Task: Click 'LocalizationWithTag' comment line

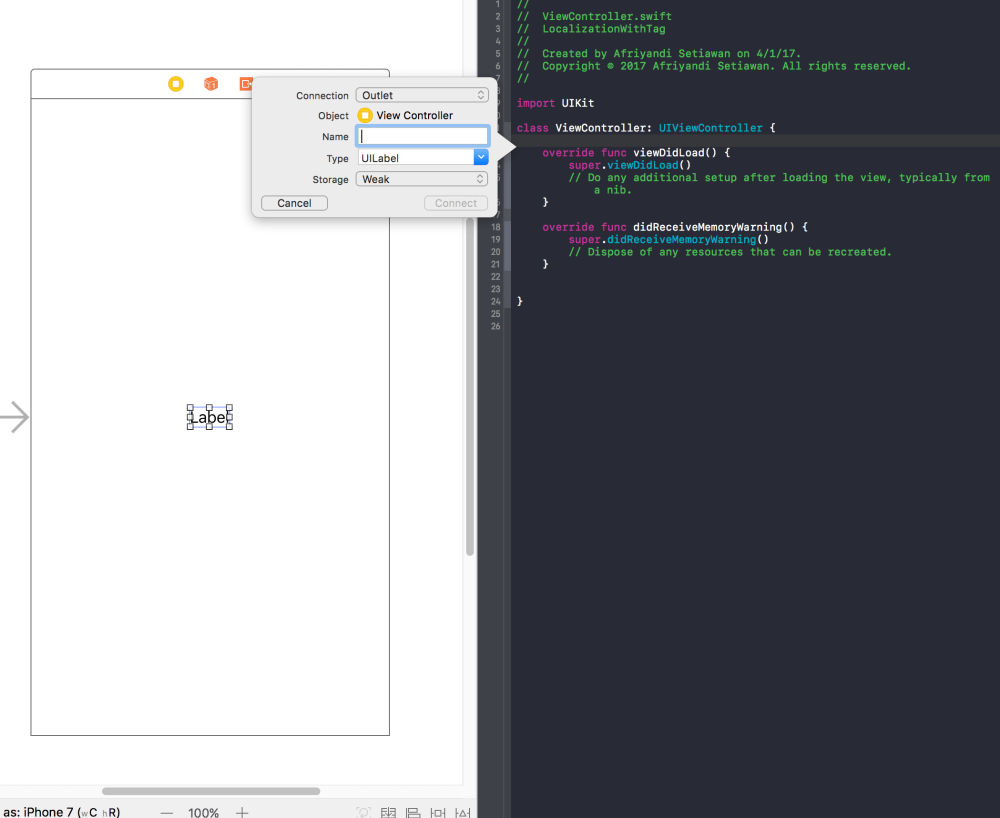Action: 603,29
